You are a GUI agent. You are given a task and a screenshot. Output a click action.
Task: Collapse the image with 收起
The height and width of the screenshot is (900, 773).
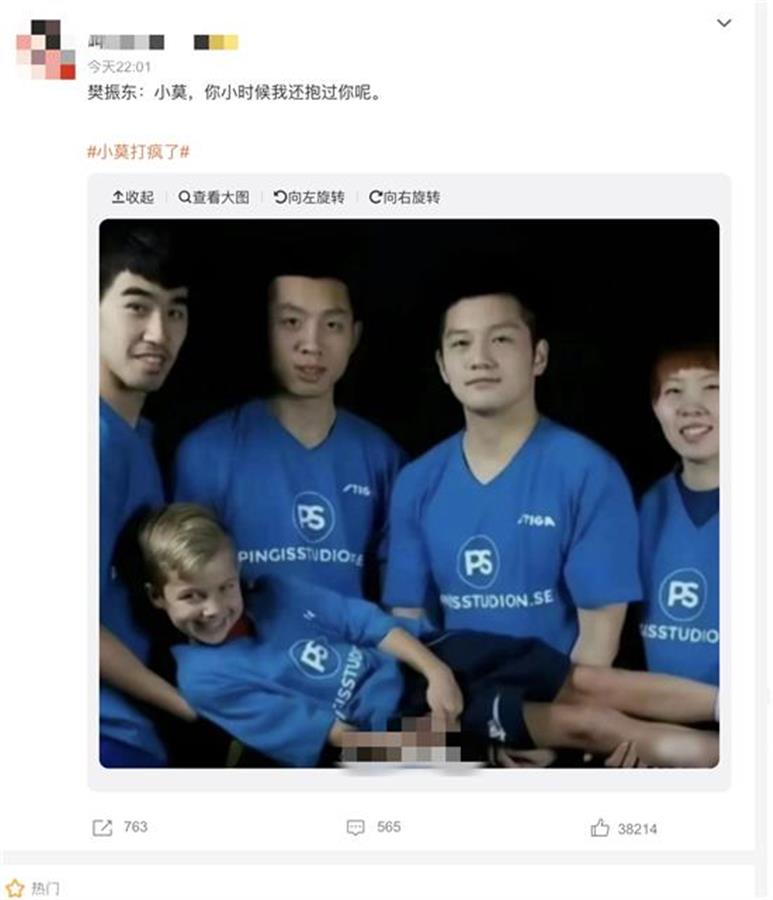tap(133, 197)
